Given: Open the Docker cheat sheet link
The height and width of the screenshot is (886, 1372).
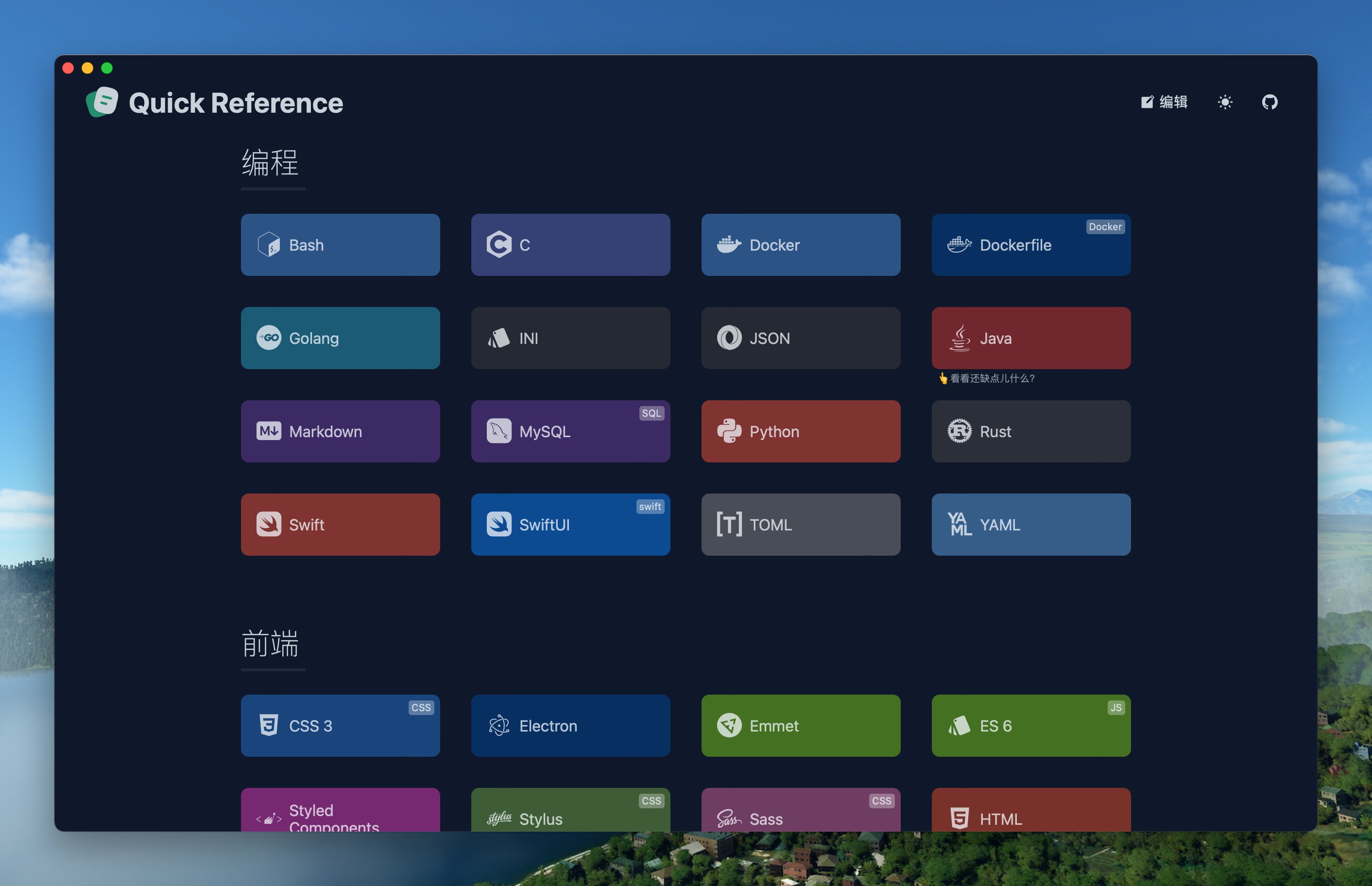Looking at the screenshot, I should click(801, 244).
